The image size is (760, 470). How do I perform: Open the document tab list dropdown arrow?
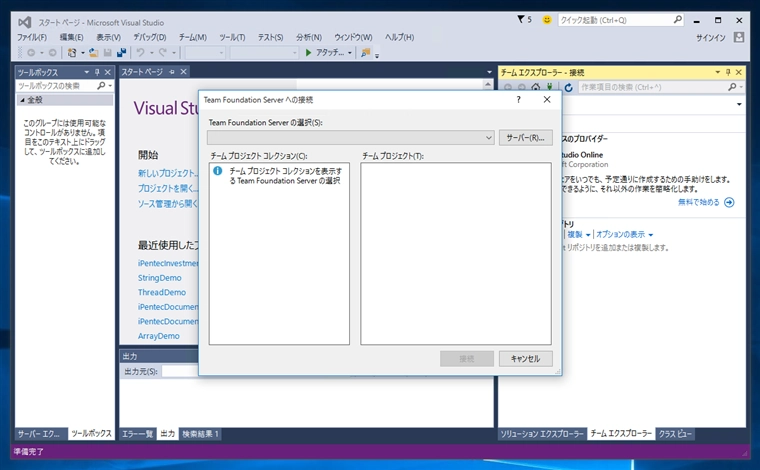tap(489, 72)
